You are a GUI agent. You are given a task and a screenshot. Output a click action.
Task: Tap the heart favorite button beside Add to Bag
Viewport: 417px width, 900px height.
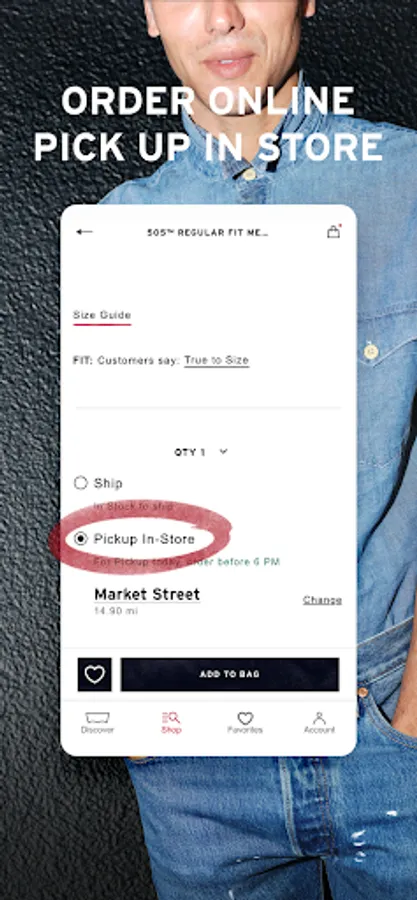click(x=95, y=674)
